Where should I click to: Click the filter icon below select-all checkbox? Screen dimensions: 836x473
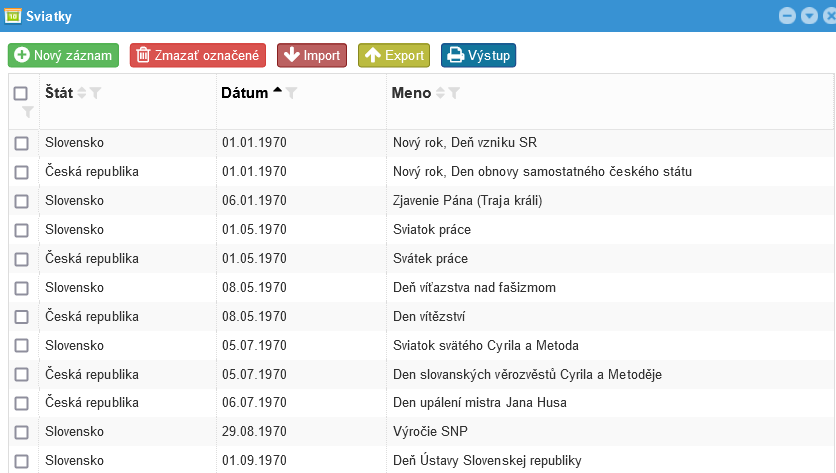28,112
